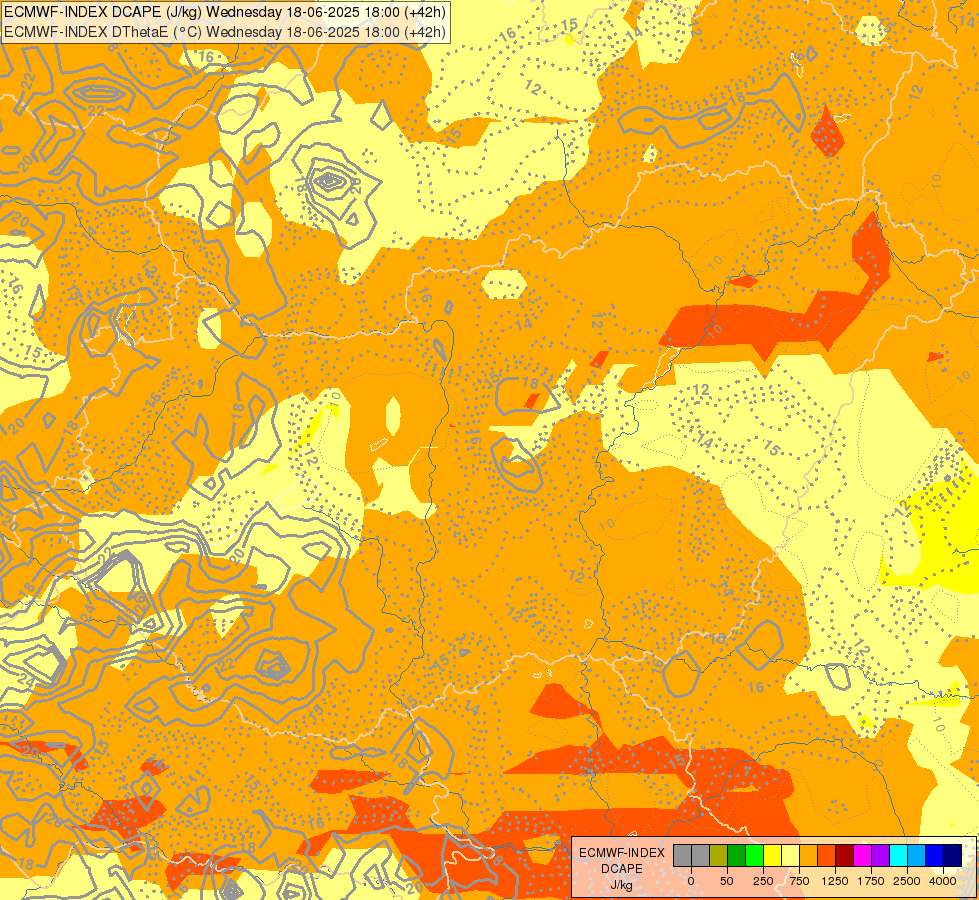This screenshot has height=900, width=979.
Task: Click the legend scale value 750
Action: [799, 881]
